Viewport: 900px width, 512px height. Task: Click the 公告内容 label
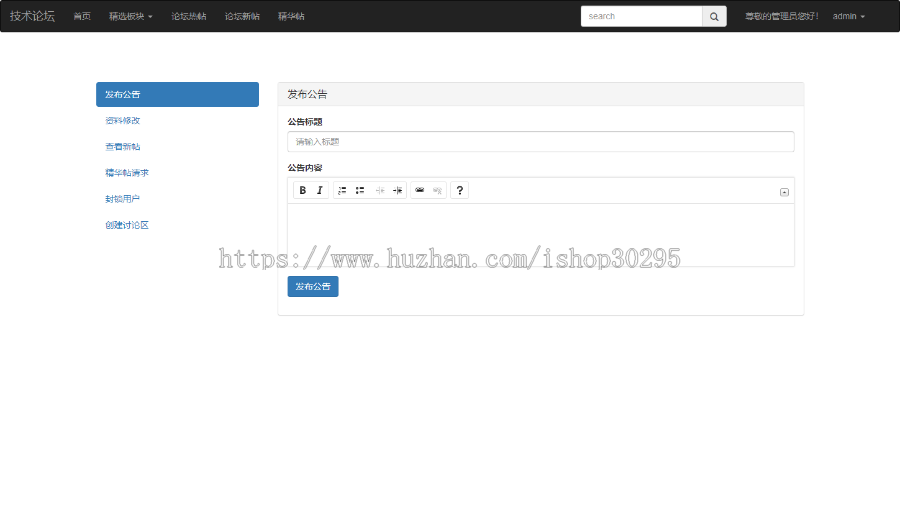pyautogui.click(x=305, y=168)
